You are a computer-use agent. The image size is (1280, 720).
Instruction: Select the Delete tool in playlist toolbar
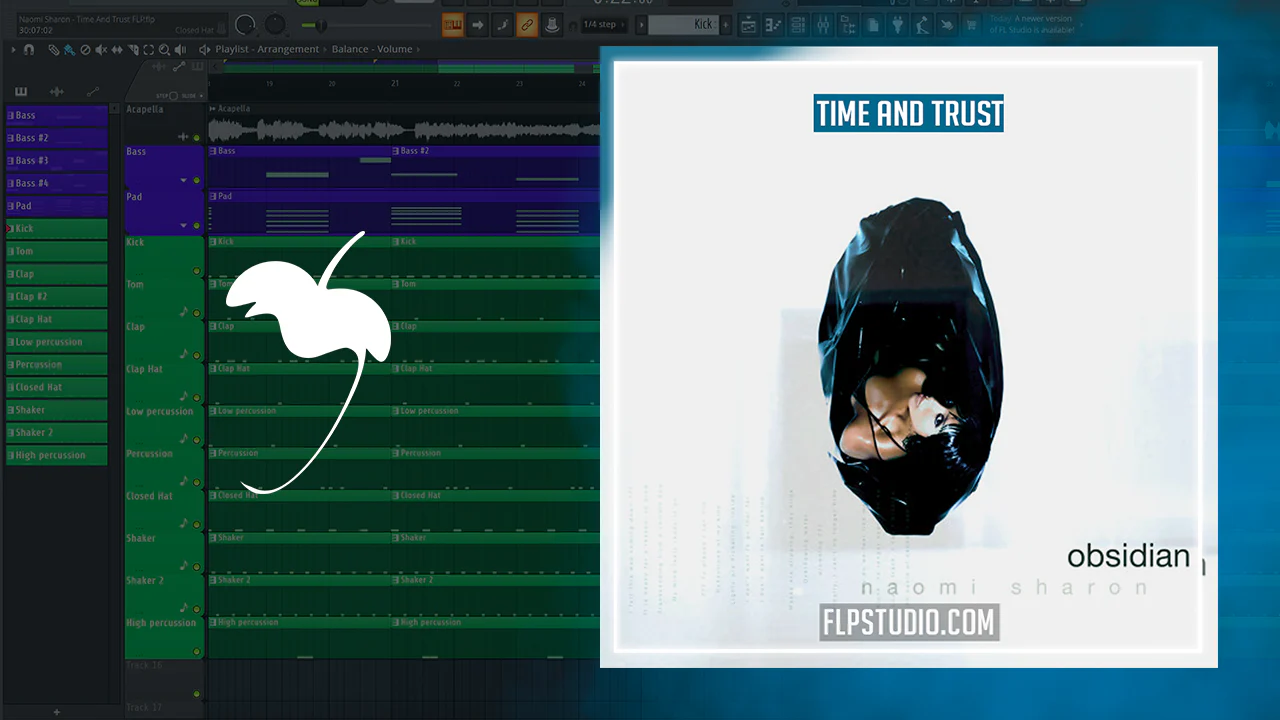(x=85, y=49)
